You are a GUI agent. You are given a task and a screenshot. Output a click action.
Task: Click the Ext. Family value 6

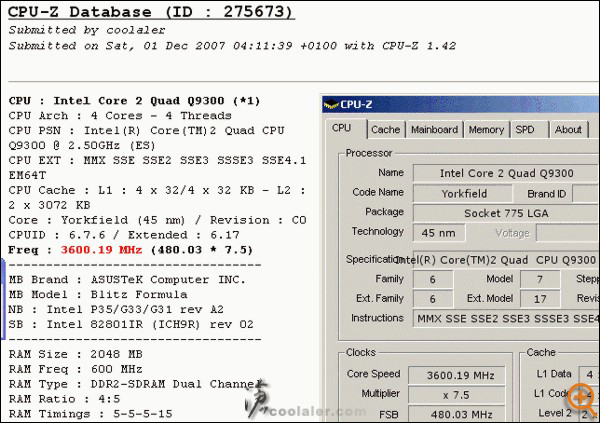pos(433,299)
